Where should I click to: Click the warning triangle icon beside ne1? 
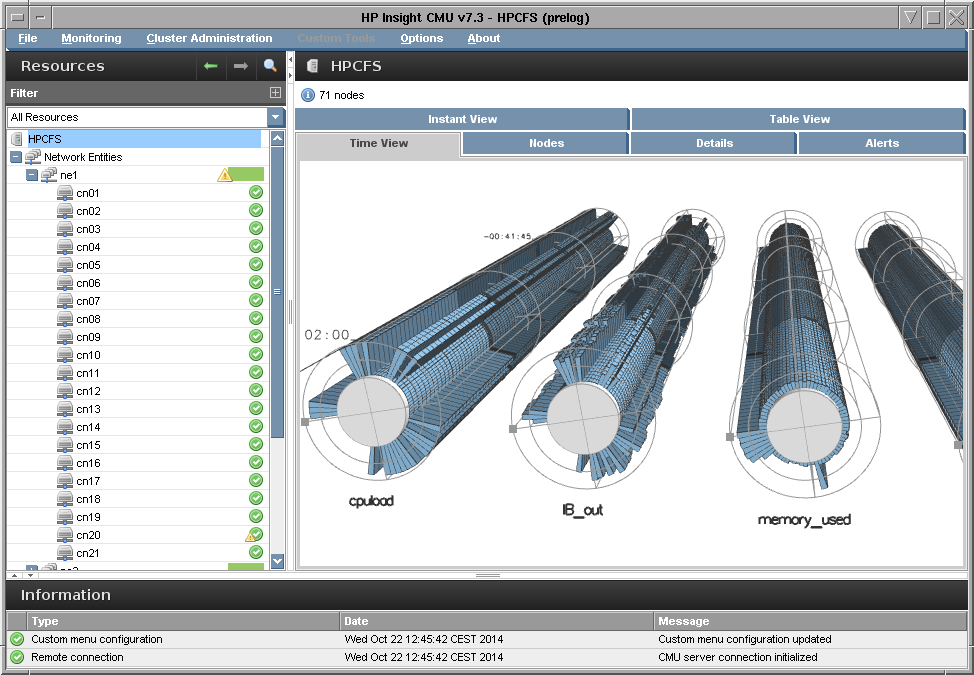(225, 175)
